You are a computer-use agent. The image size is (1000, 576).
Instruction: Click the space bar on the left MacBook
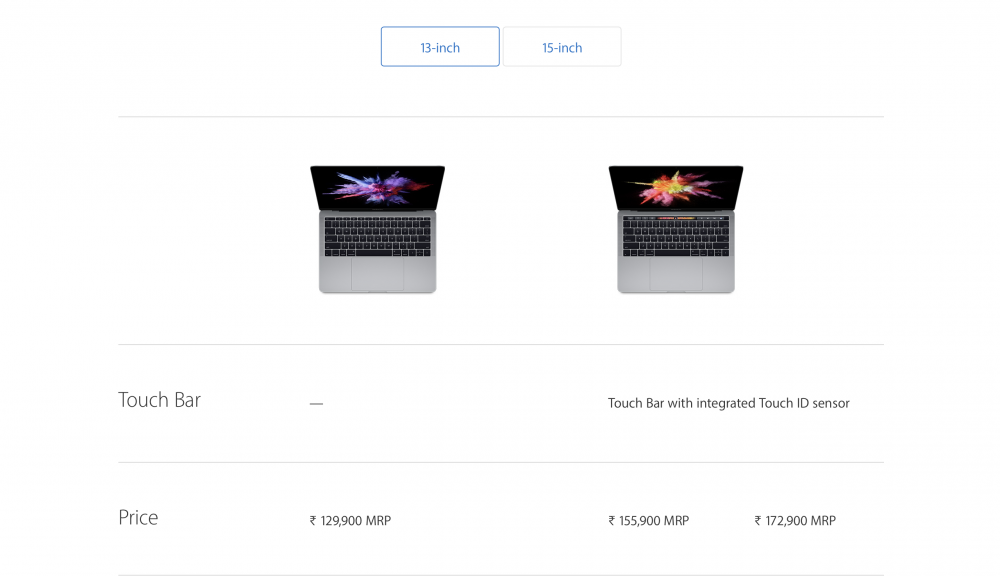coord(375,252)
